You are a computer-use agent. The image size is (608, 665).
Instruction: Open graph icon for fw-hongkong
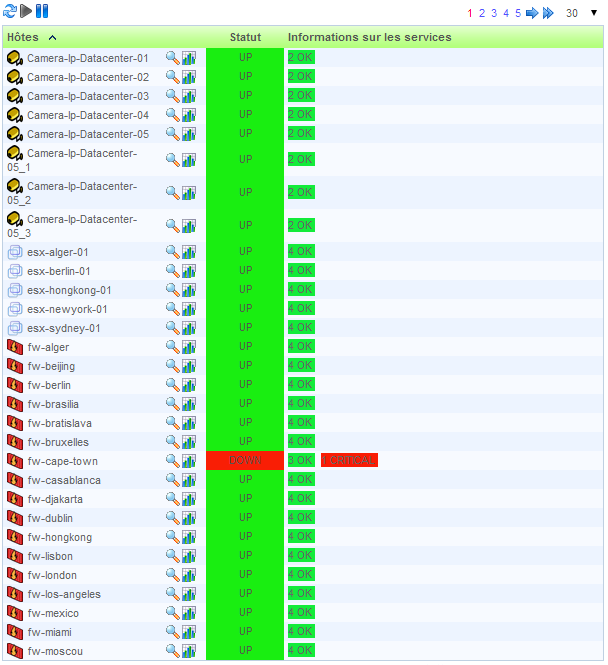[x=189, y=537]
